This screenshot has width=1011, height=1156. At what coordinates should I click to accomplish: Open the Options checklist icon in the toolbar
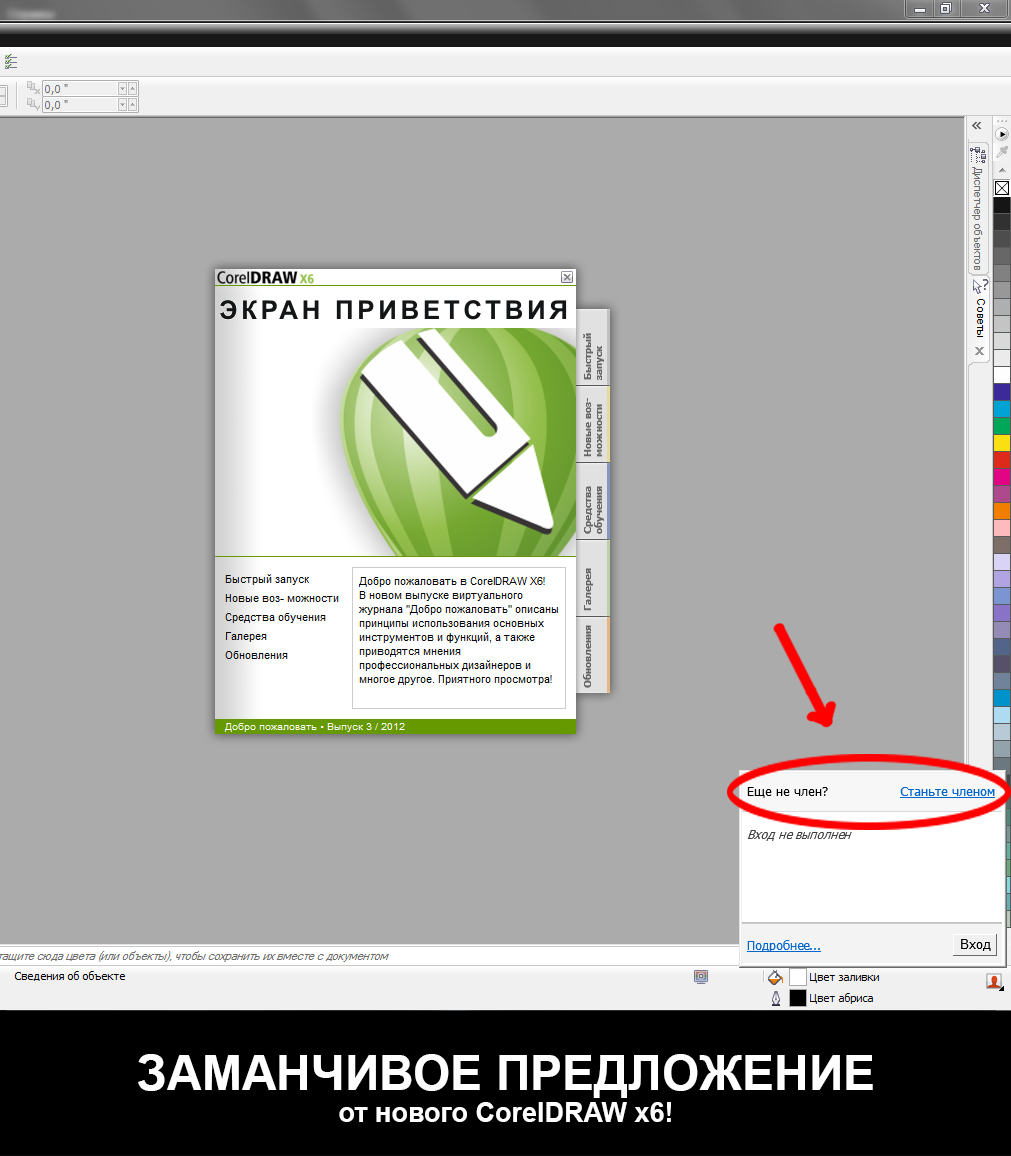10,62
